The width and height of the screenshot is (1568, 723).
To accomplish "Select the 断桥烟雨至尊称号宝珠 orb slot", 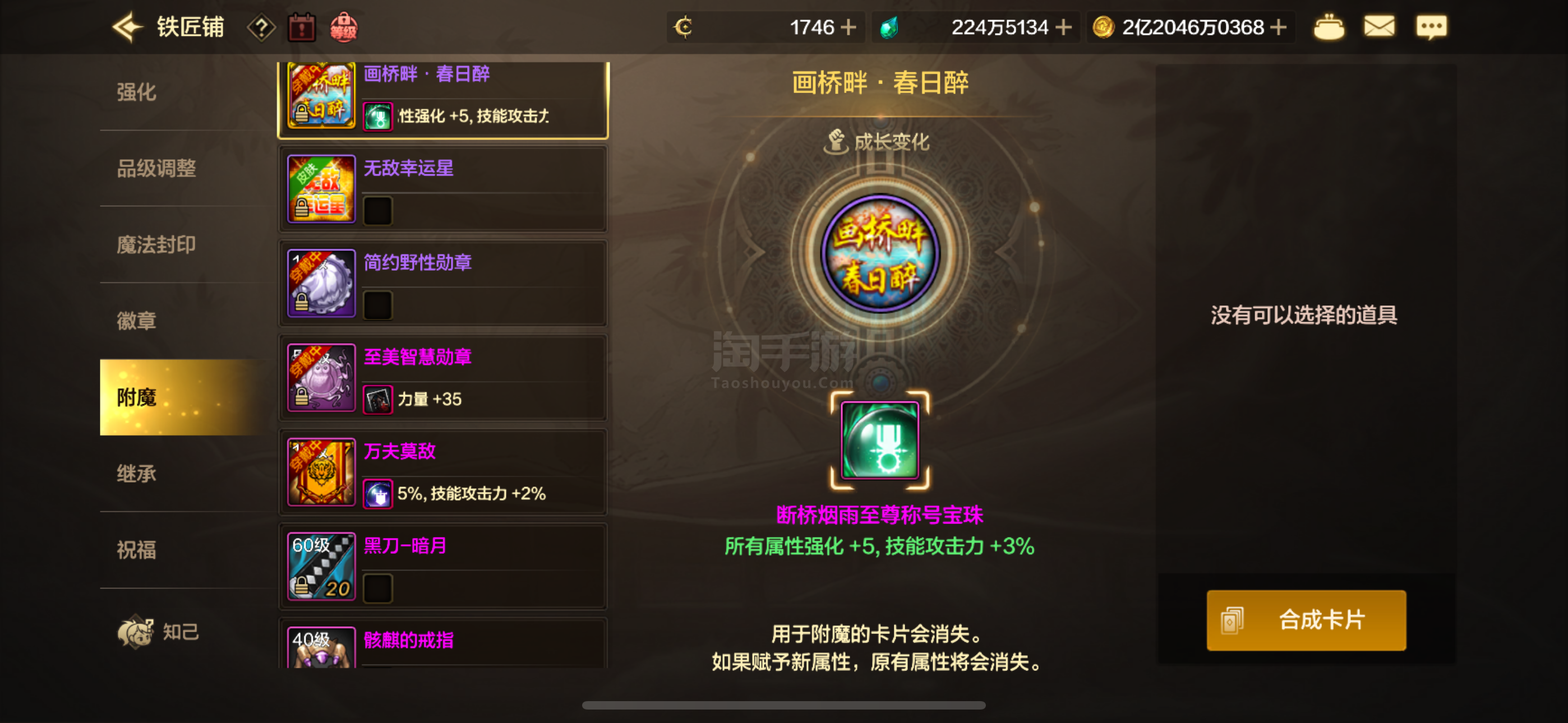I will tap(879, 440).
